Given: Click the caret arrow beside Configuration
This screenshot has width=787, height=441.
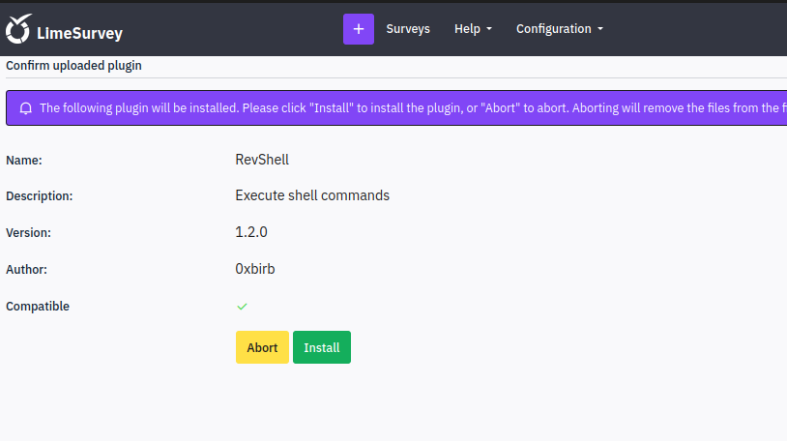Looking at the screenshot, I should 600,30.
